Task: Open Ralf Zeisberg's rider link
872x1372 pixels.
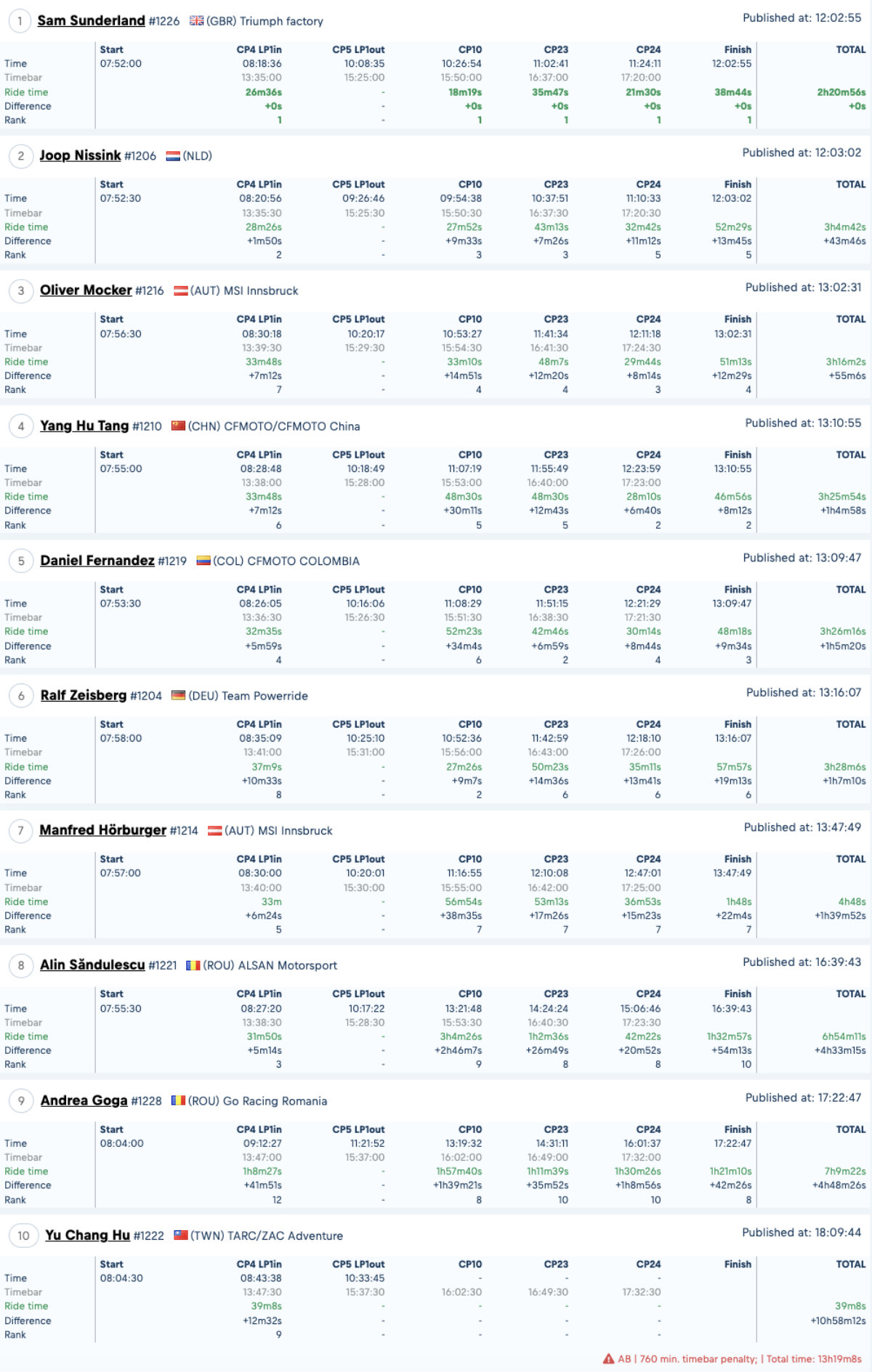Action: pos(84,695)
